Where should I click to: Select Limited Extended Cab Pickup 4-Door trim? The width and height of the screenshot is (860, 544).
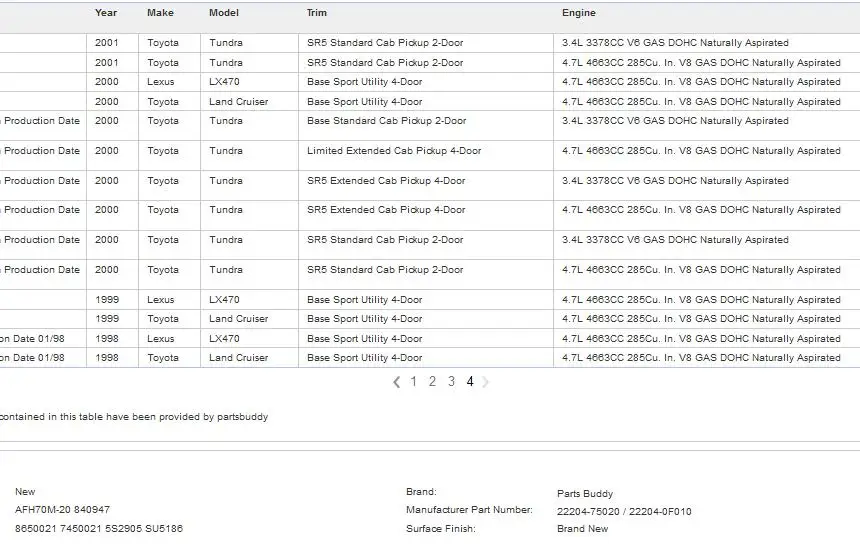click(x=394, y=151)
